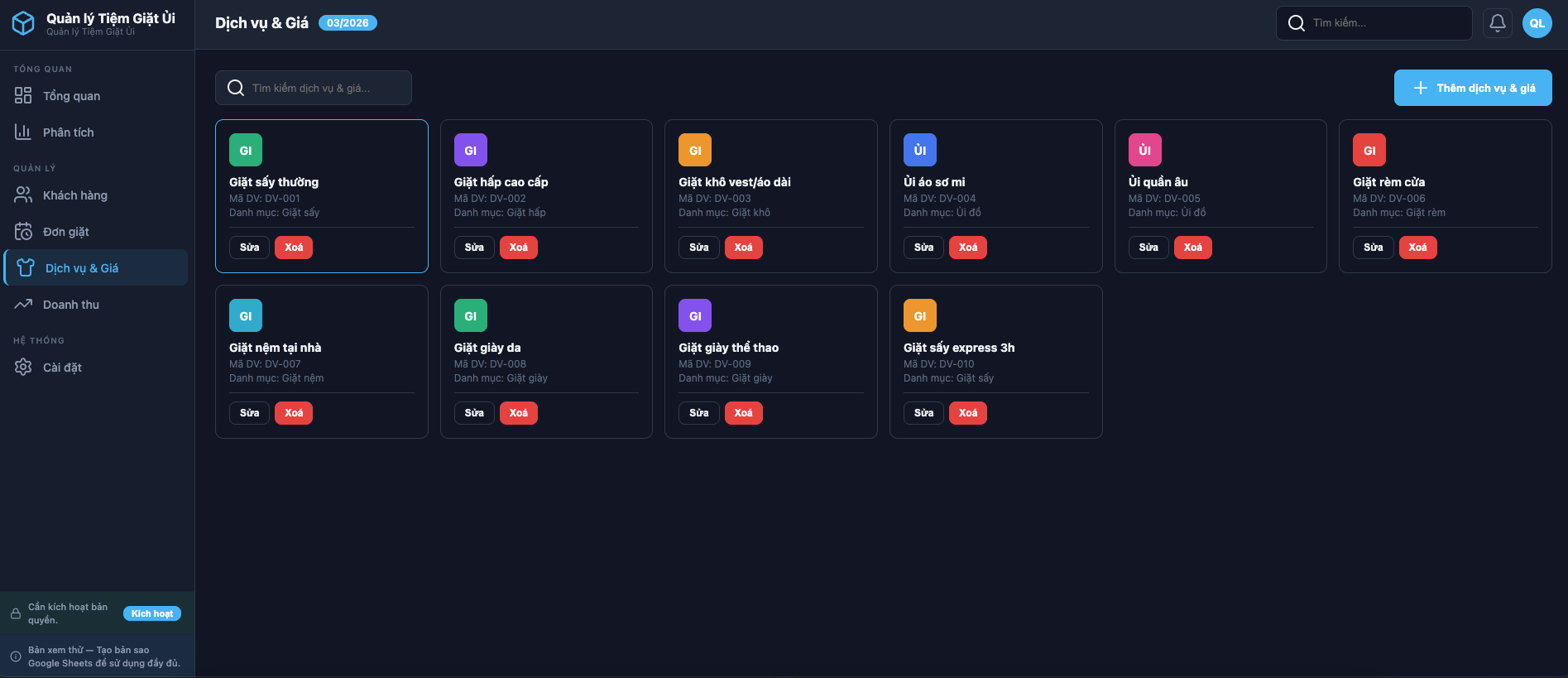Click the cube app logo
This screenshot has width=1568, height=678.
coord(23,23)
